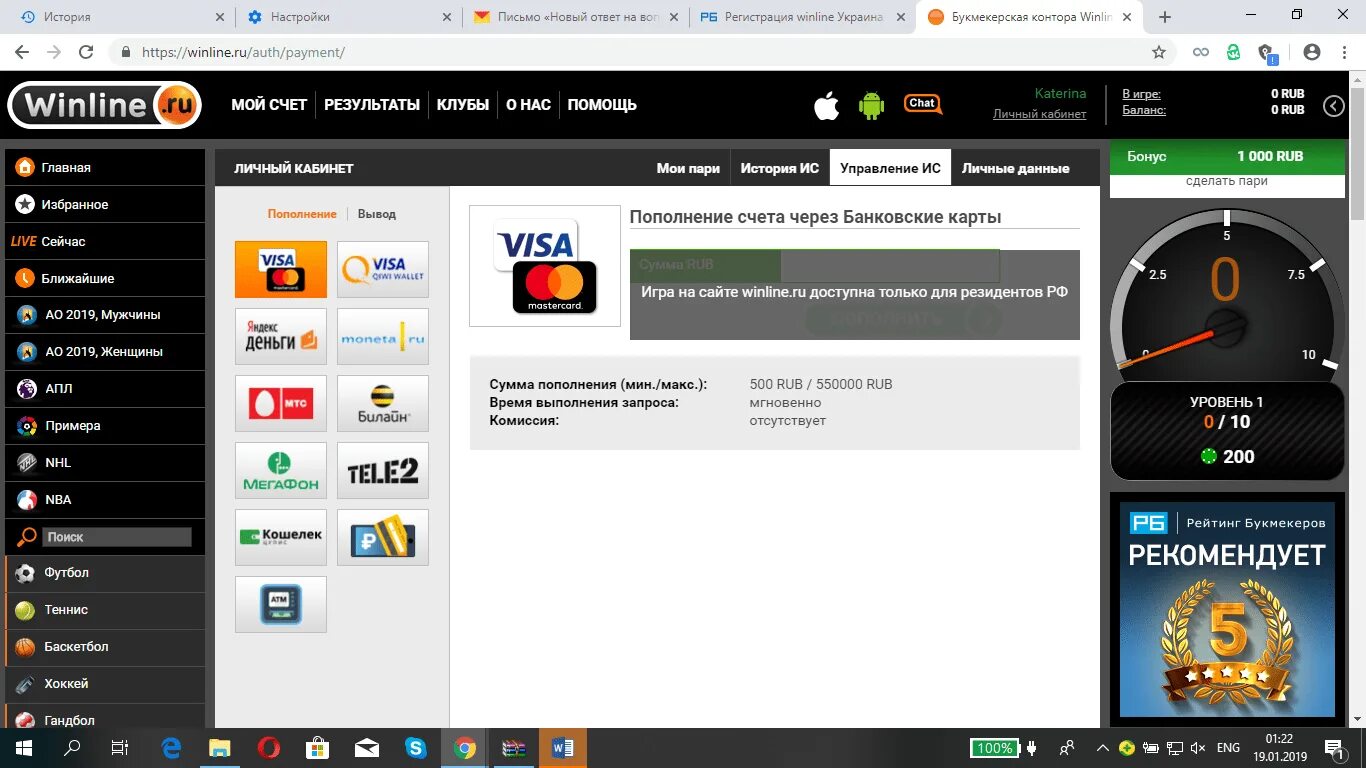Choose the ATM payment method
This screenshot has width=1366, height=768.
click(281, 604)
